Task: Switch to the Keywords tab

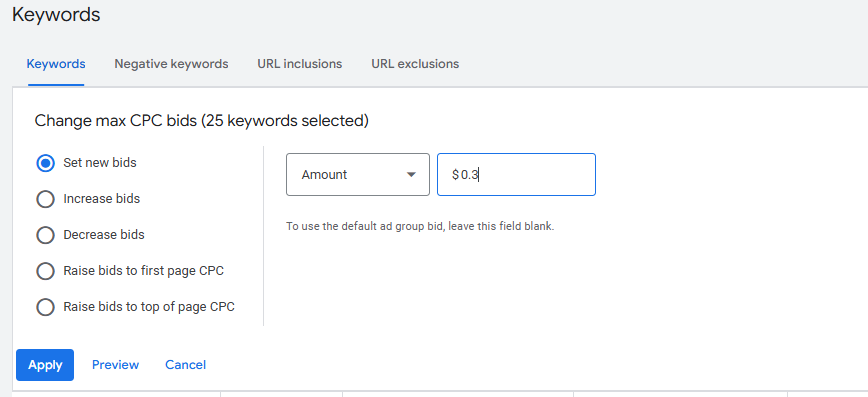Action: pos(56,64)
